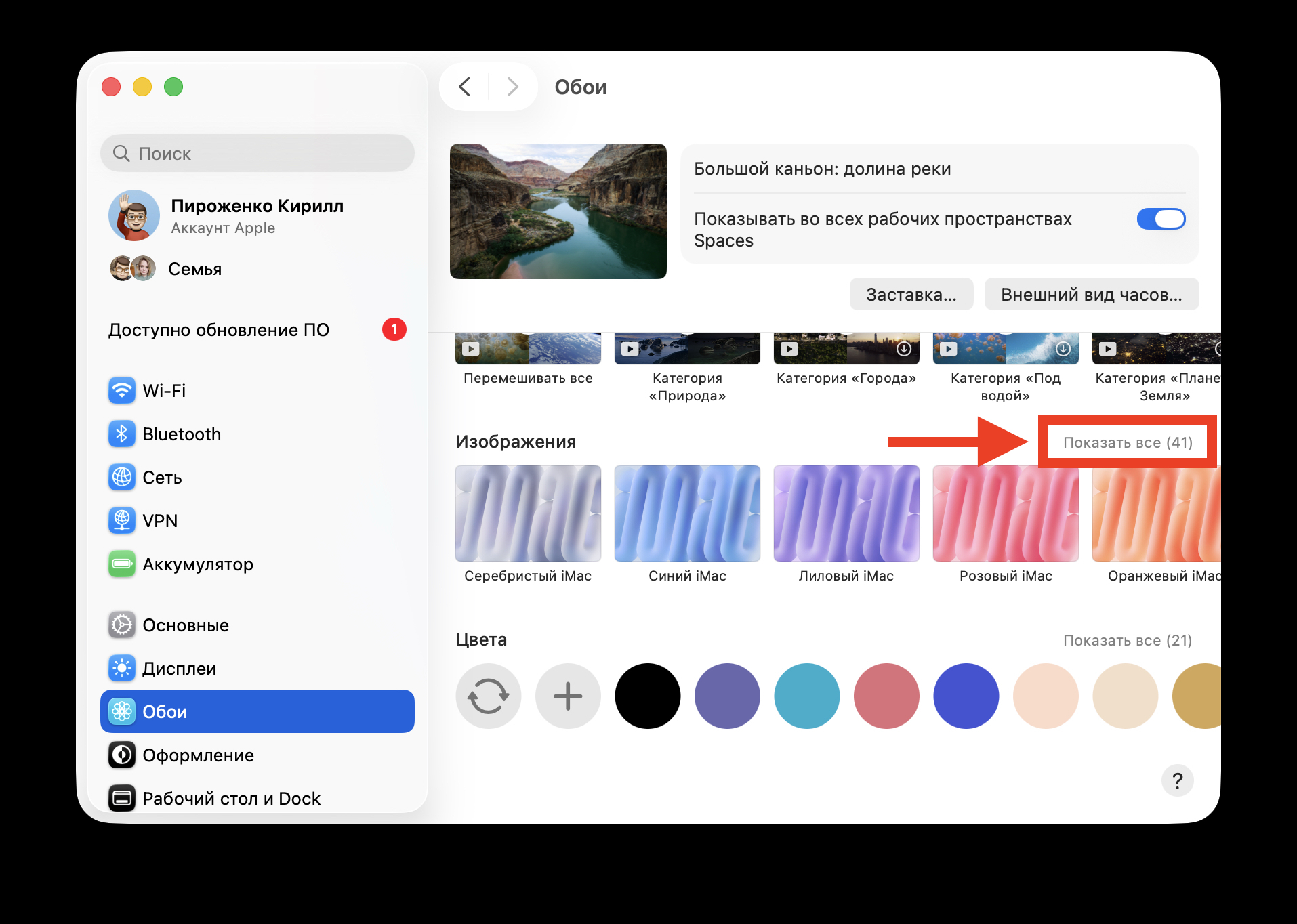This screenshot has height=924, width=1297.
Task: Click the help question mark button
Action: click(x=1177, y=781)
